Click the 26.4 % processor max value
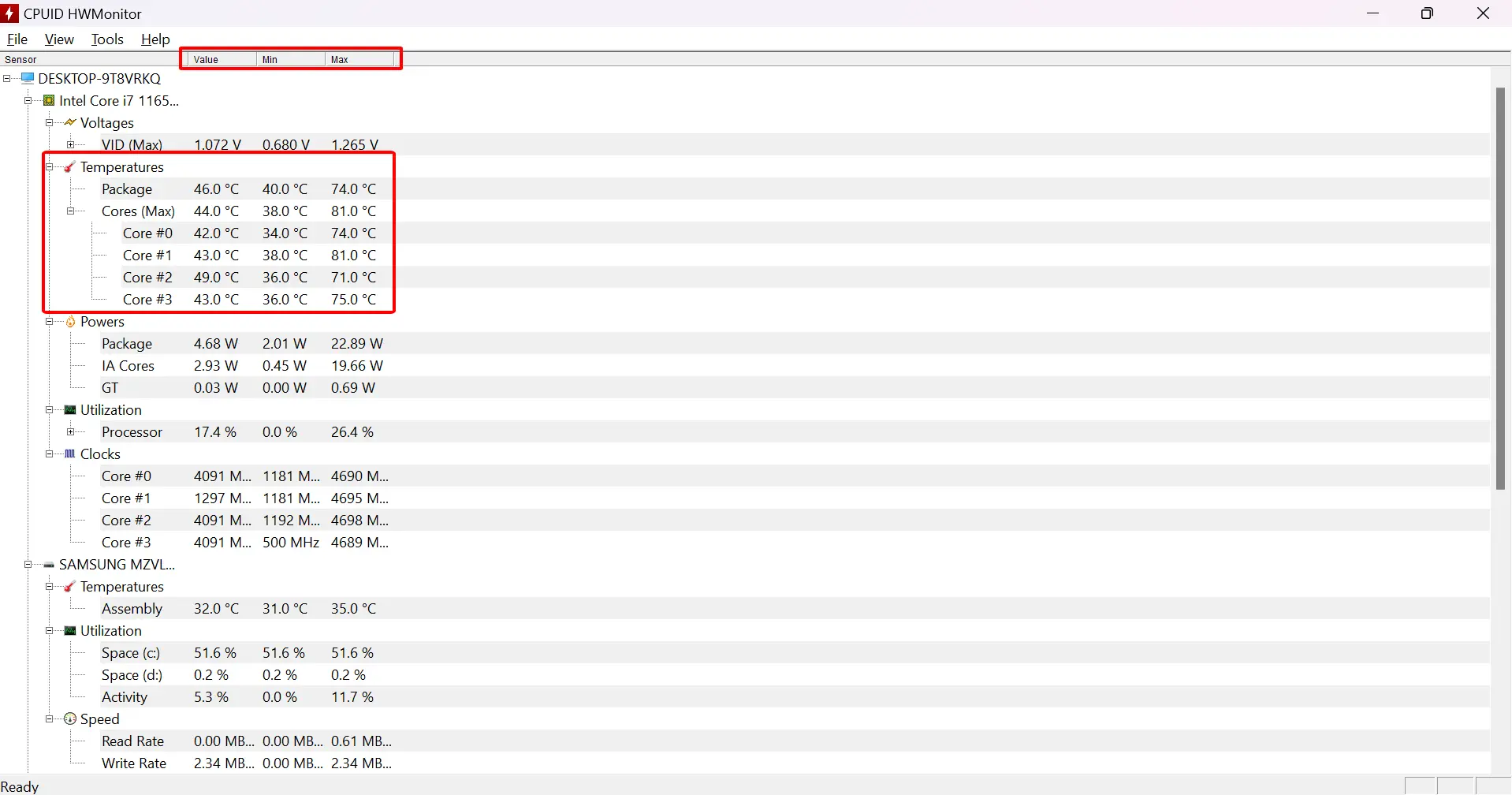This screenshot has width=1512, height=795. pyautogui.click(x=352, y=431)
